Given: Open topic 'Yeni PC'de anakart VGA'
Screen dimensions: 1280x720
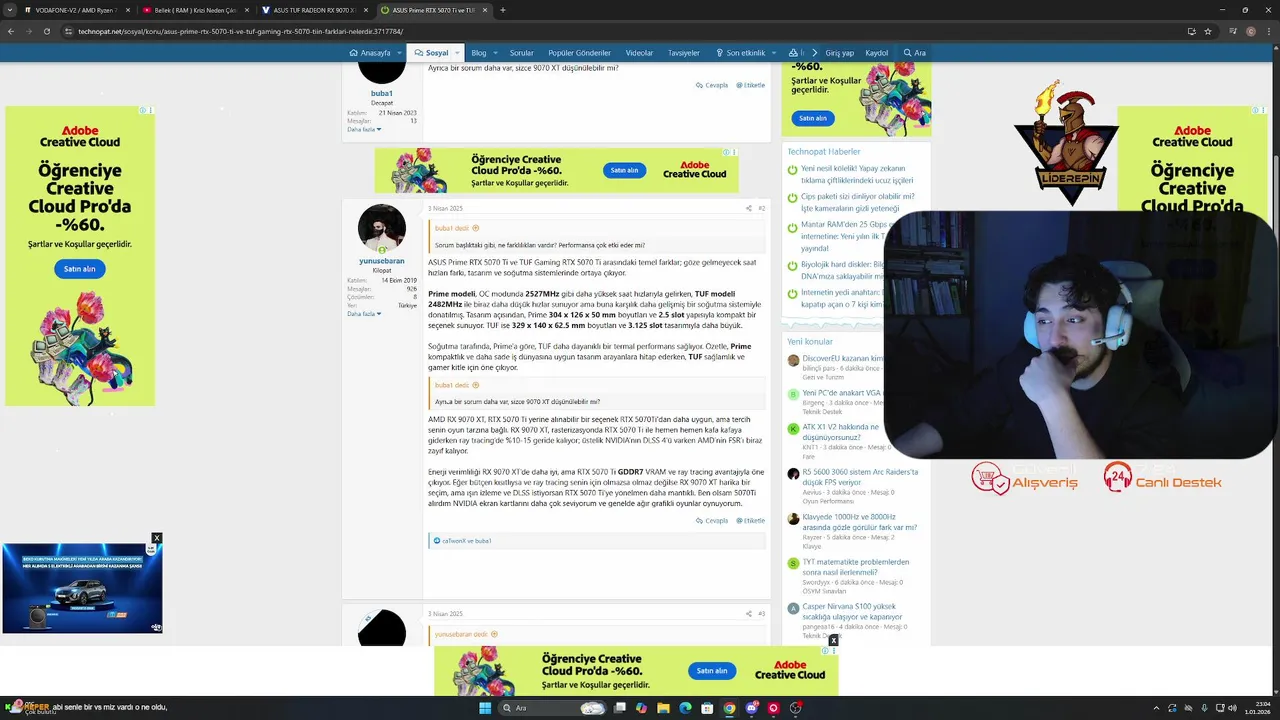Looking at the screenshot, I should pos(842,393).
